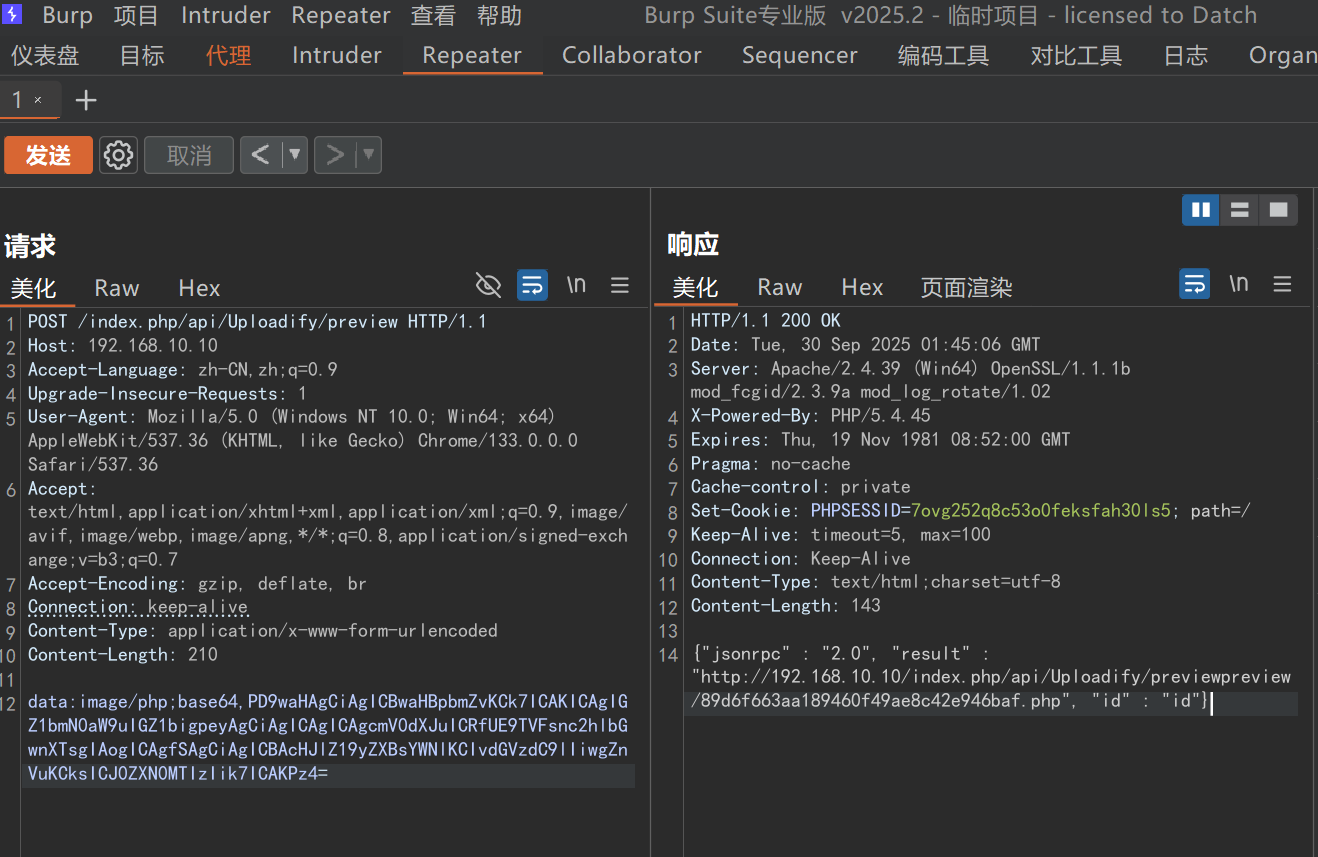Toggle \n display in request panel

[576, 285]
